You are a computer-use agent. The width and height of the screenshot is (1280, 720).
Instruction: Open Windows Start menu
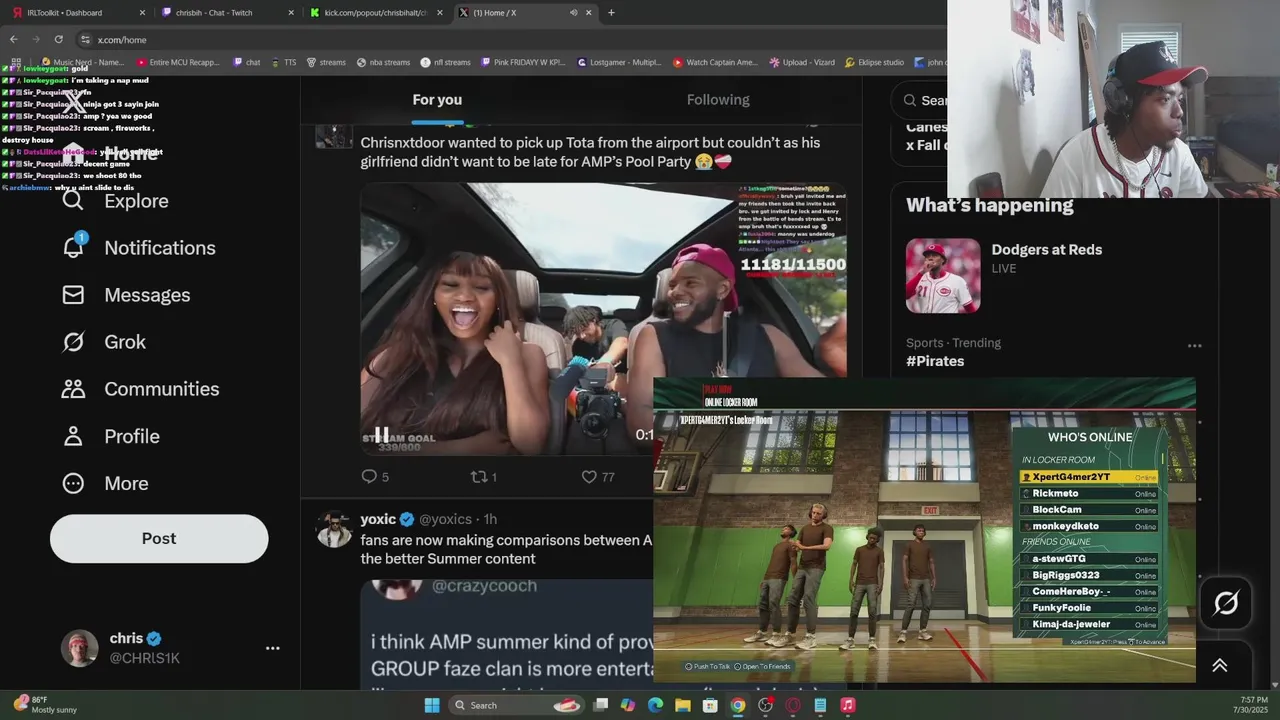tap(432, 705)
